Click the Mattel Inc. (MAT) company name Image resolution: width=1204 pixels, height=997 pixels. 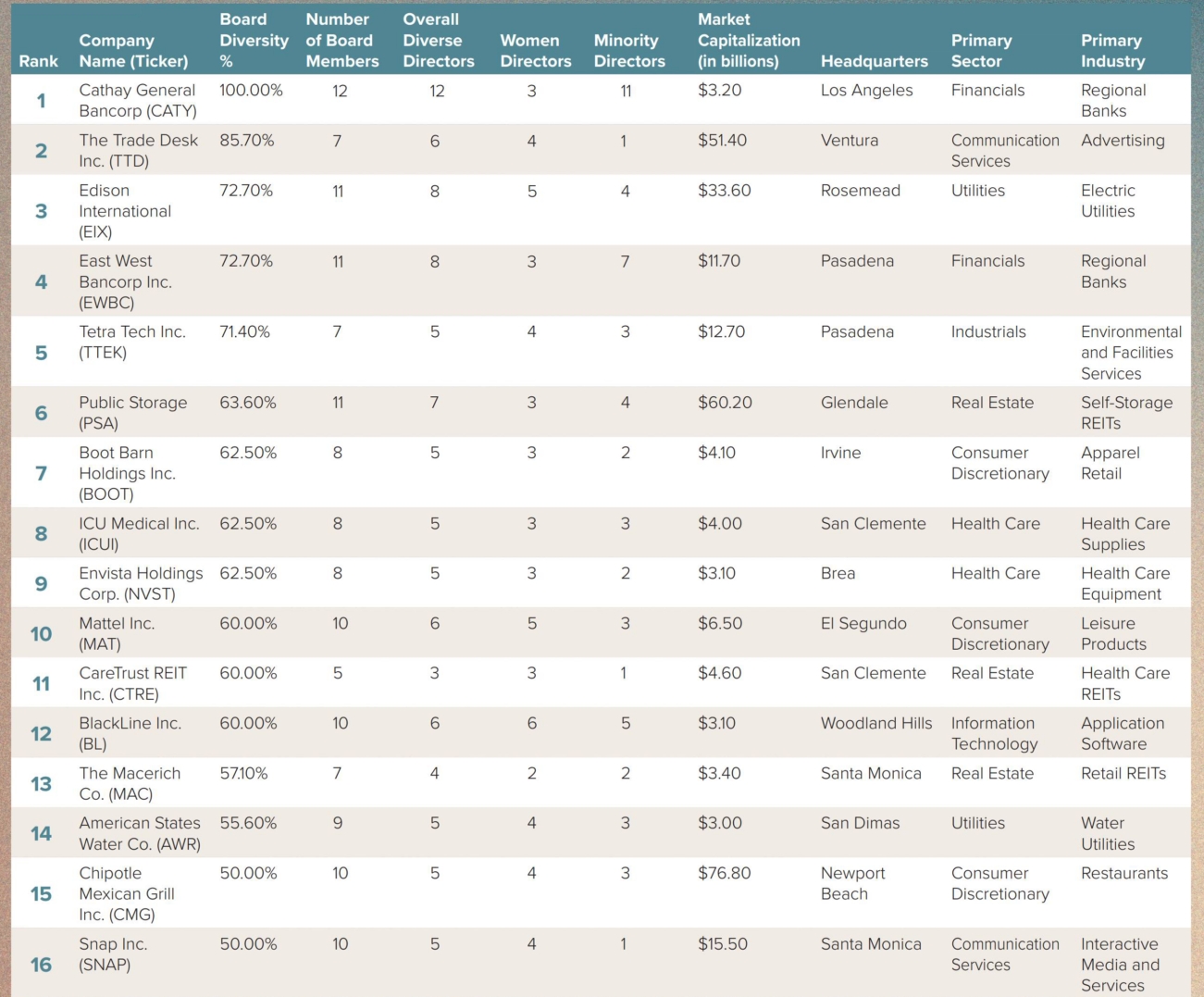pos(117,633)
